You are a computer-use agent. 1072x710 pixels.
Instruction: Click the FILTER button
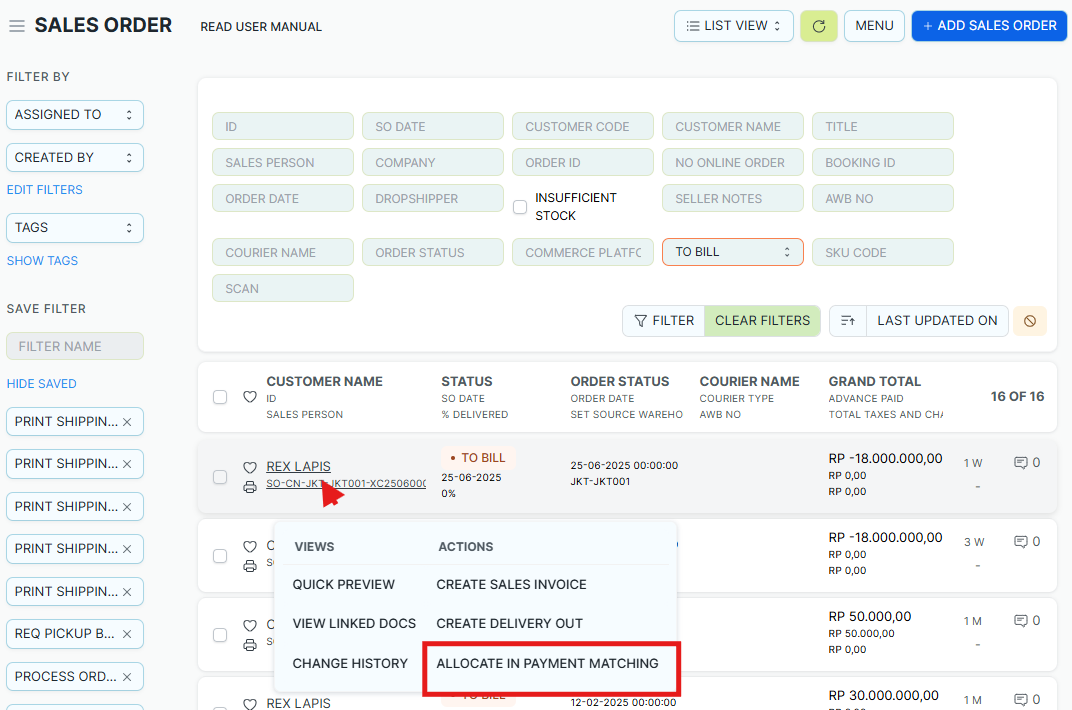point(664,320)
